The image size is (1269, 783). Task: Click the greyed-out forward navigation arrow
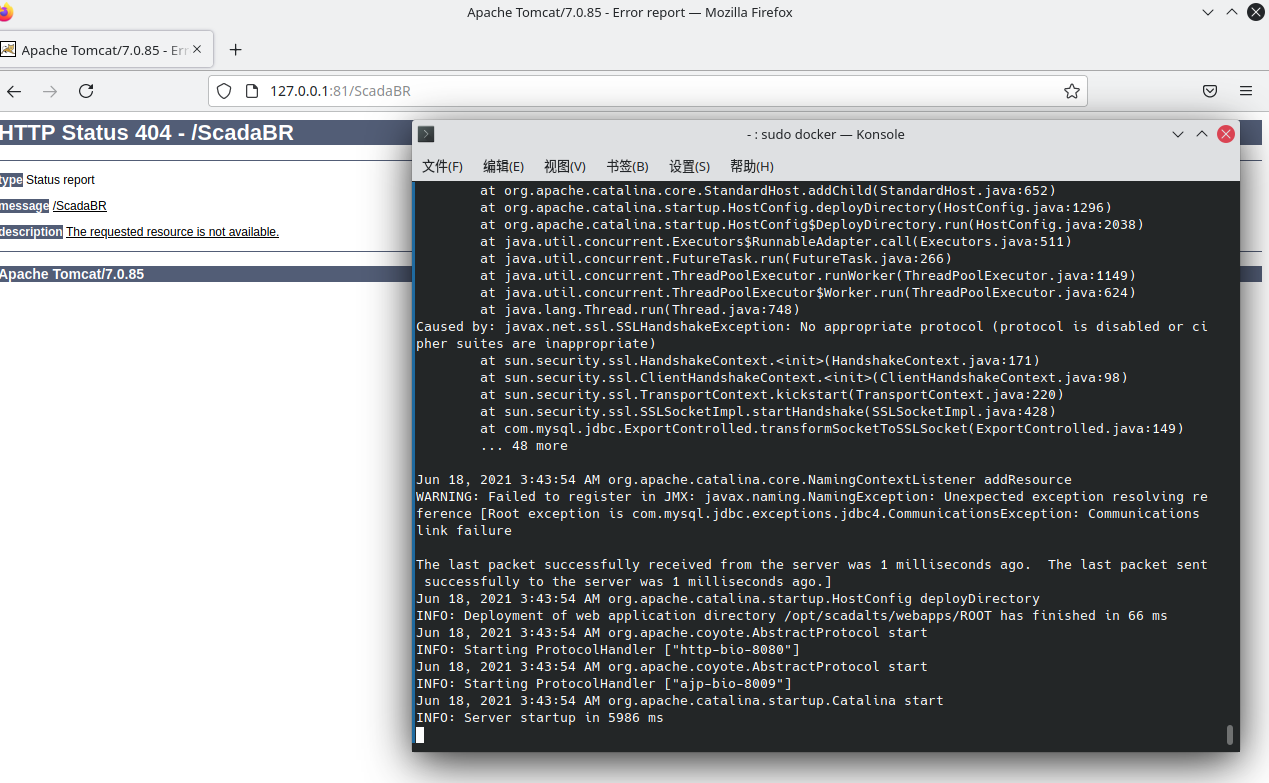50,91
